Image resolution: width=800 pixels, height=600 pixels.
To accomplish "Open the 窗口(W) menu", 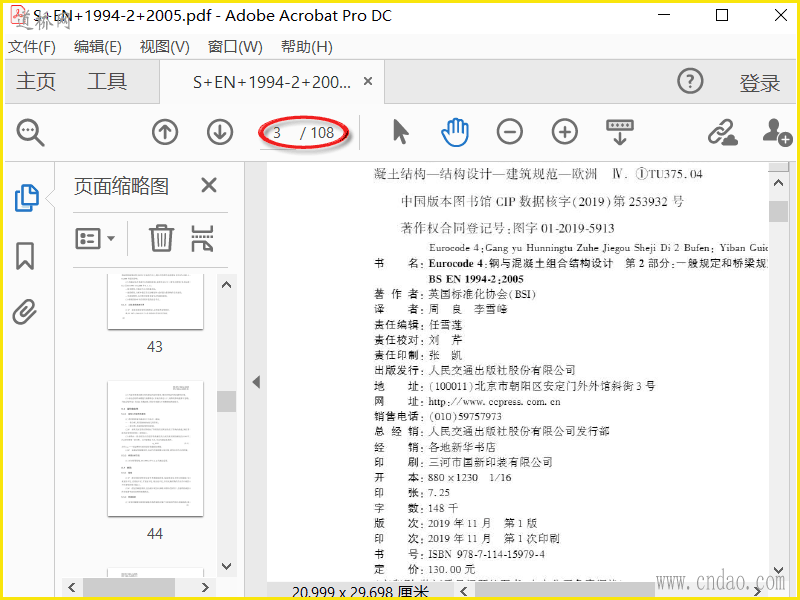I will 235,47.
